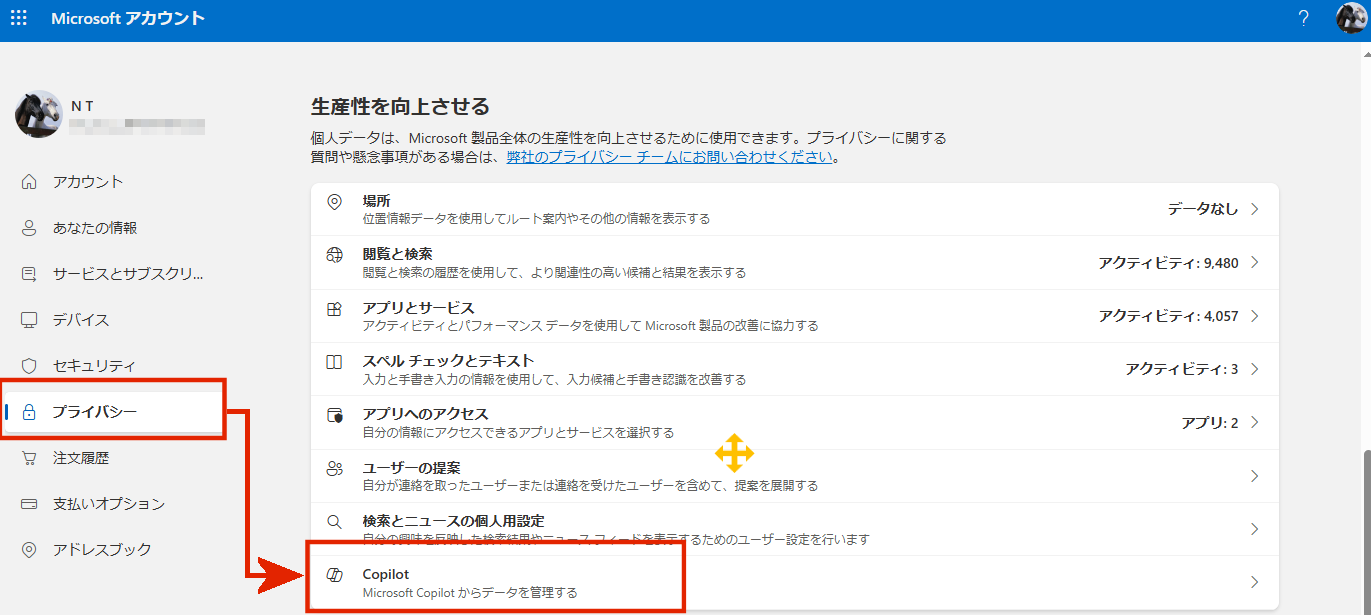Screen dimensions: 1371x615
Task: Click the app shield icon in アプリへのアクセス row
Action: click(x=335, y=414)
